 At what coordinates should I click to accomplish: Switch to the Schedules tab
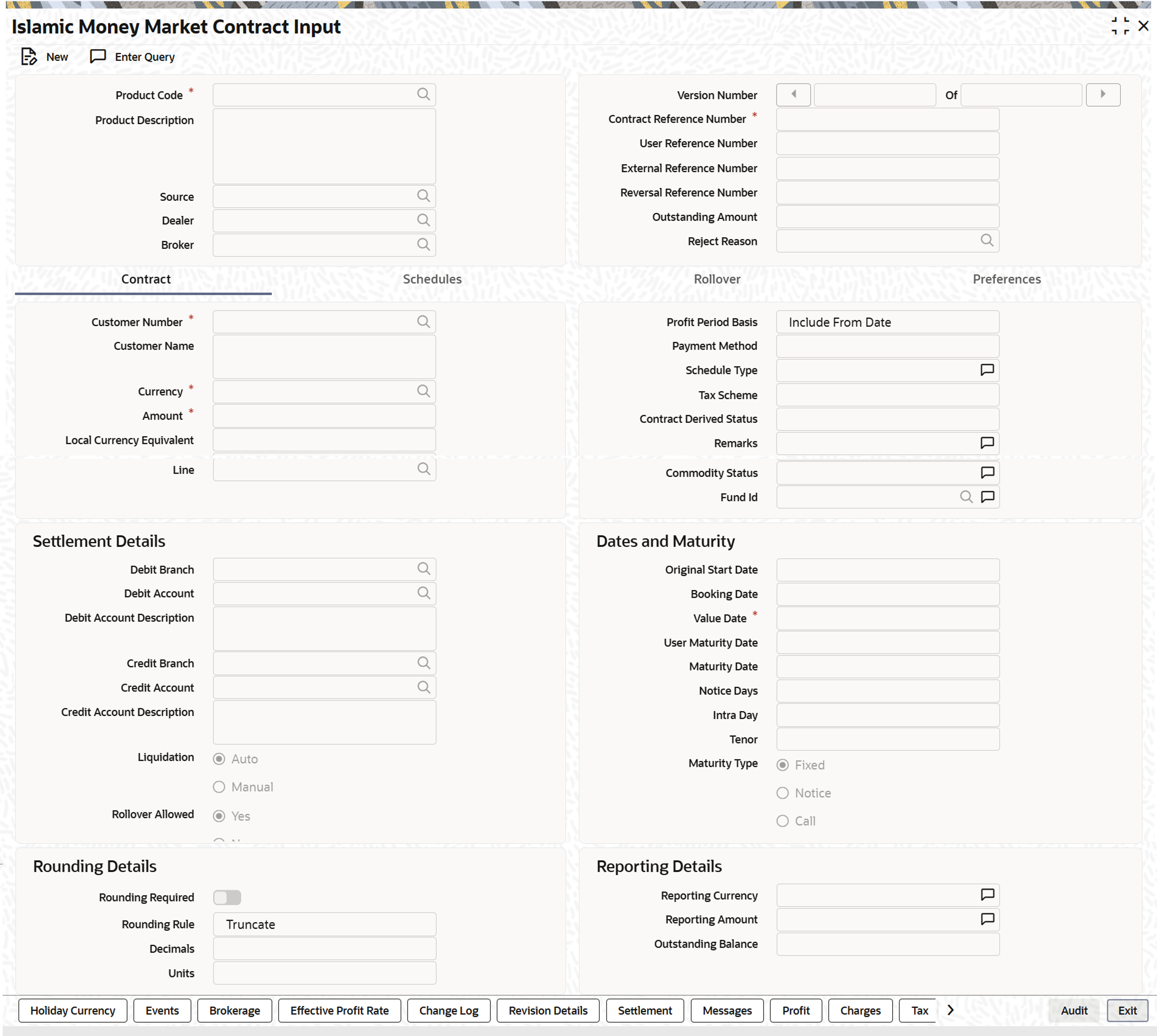click(432, 279)
